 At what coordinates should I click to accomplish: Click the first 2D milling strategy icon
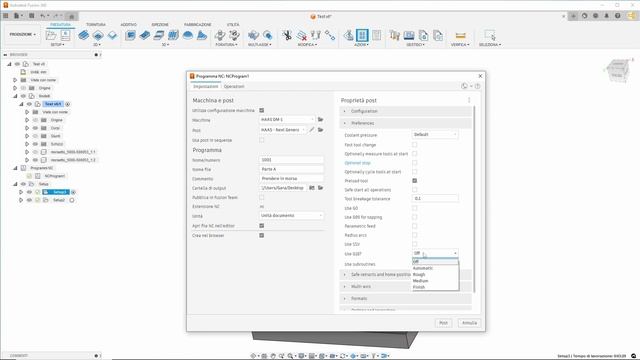click(x=84, y=36)
